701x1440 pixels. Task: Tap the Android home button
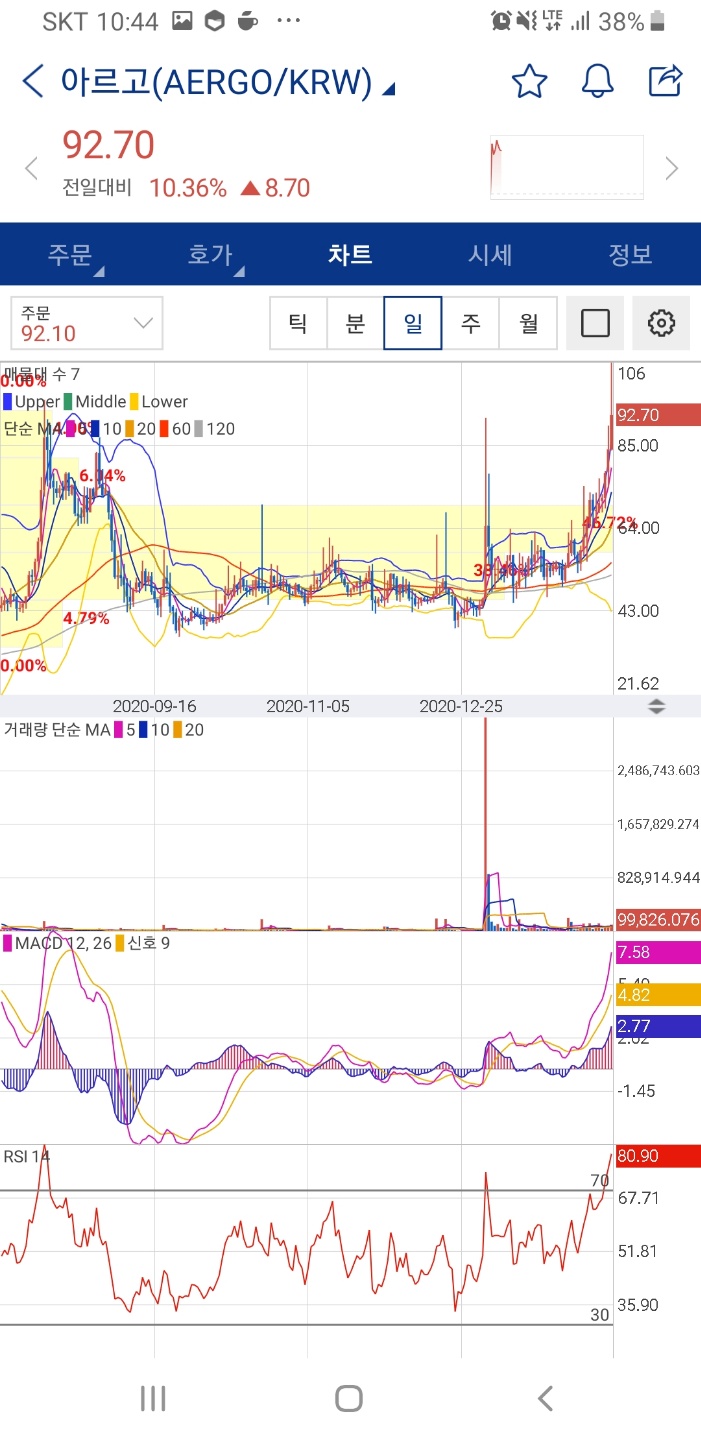[349, 1398]
